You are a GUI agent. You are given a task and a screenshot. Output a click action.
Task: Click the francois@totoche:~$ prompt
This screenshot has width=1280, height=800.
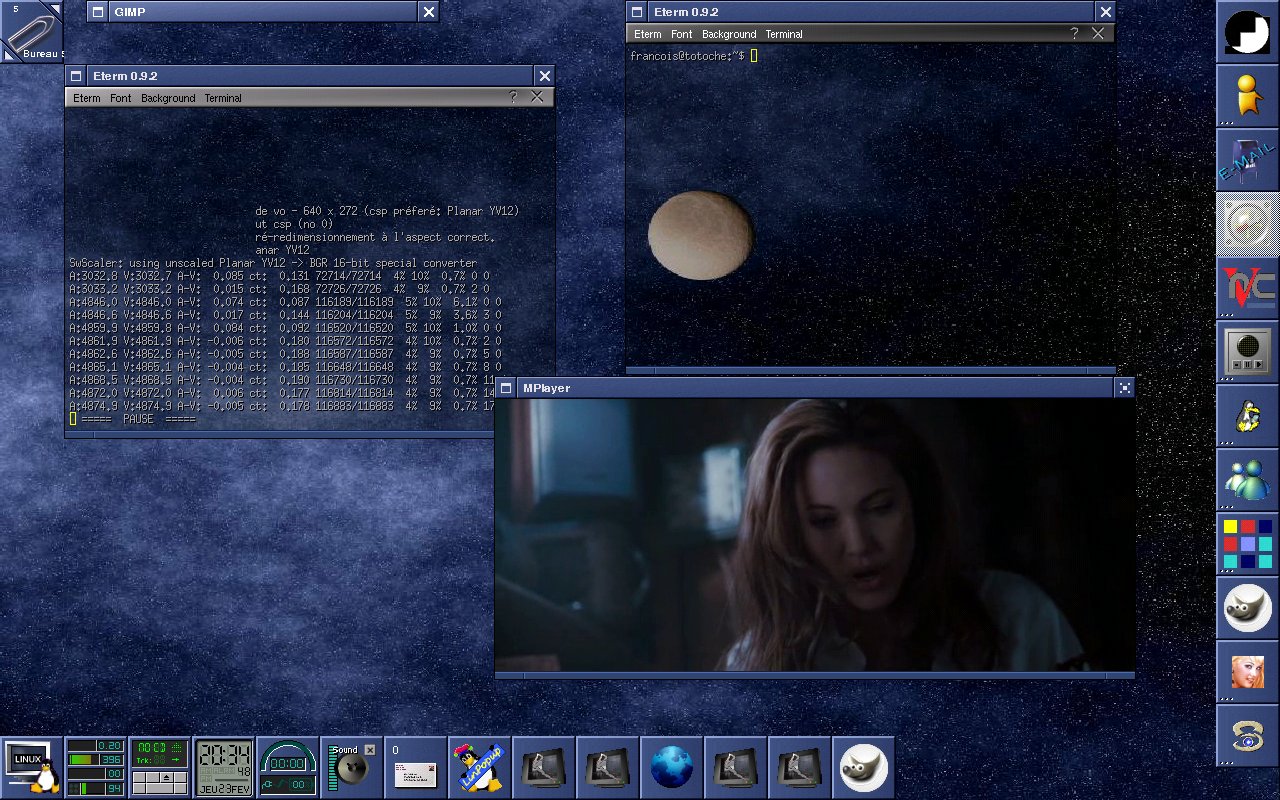coord(687,56)
